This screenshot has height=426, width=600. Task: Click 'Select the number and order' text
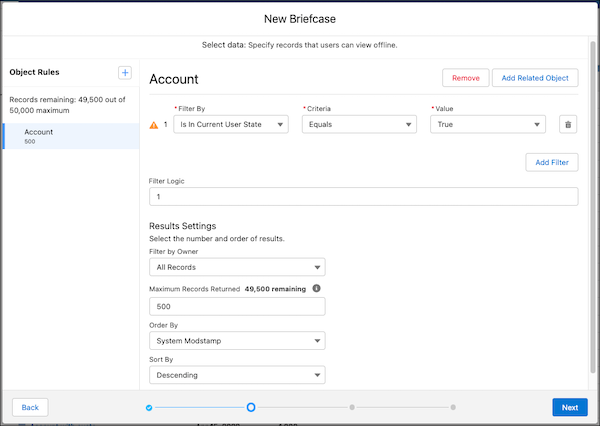pyautogui.click(x=217, y=238)
